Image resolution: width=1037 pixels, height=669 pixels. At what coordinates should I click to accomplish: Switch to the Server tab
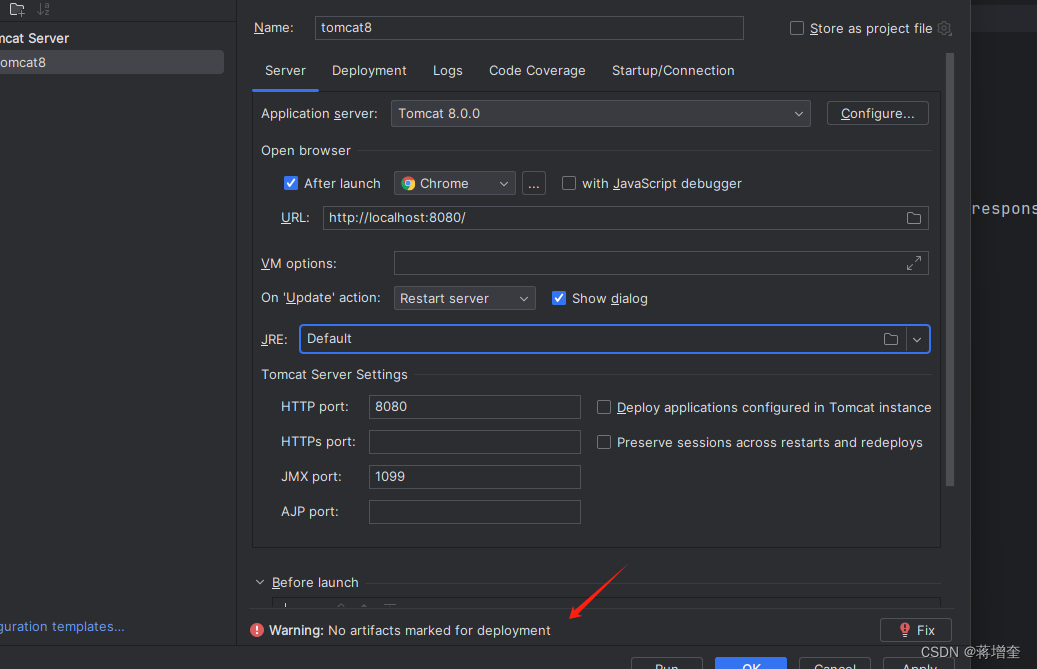285,71
